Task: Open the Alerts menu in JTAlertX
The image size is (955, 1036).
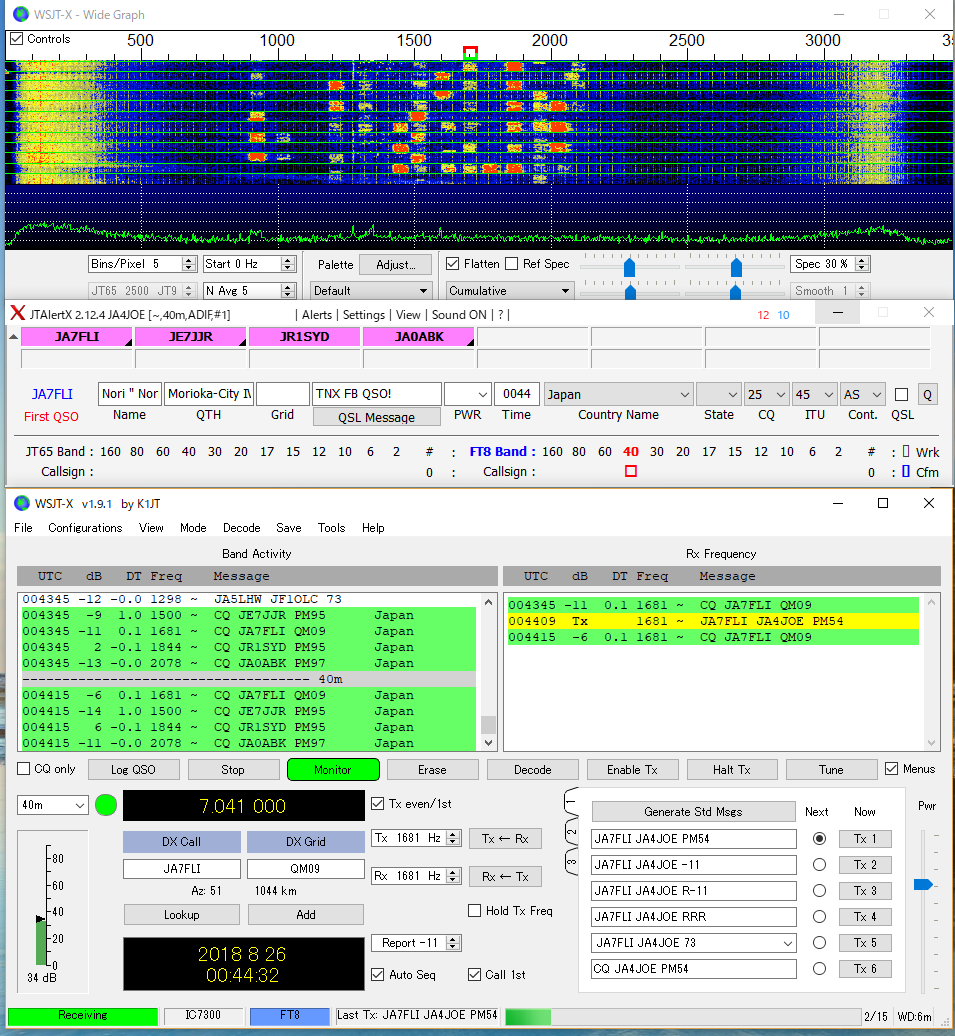Action: (x=317, y=315)
